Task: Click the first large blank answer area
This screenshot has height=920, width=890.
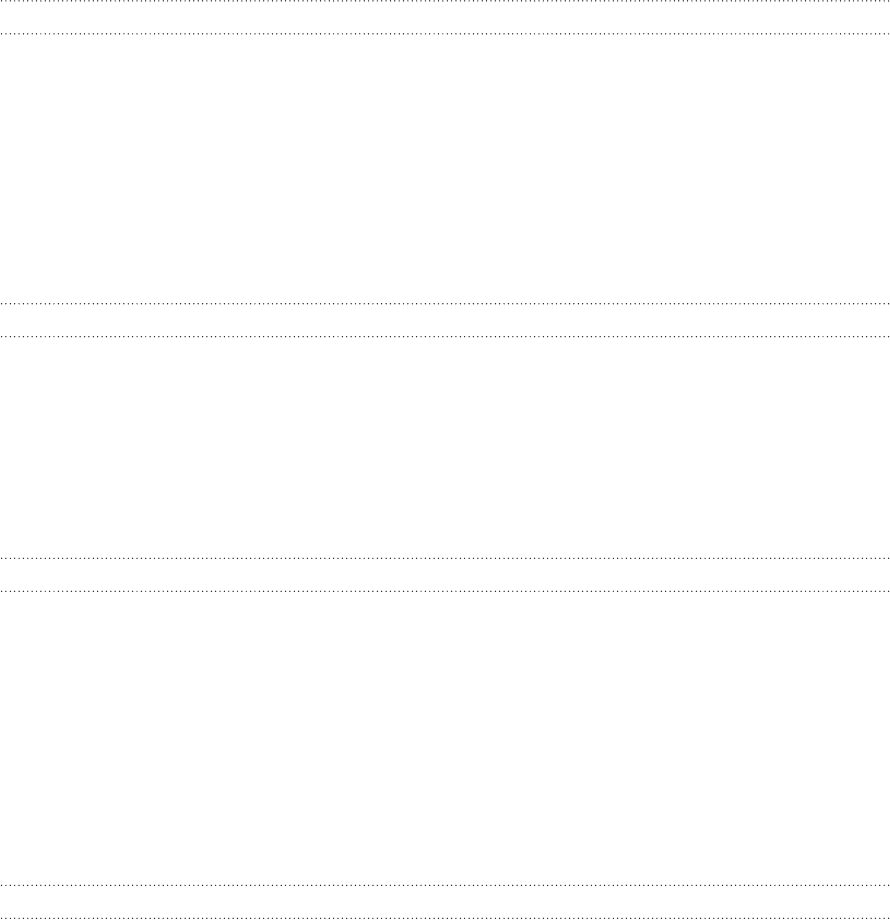Action: click(445, 169)
